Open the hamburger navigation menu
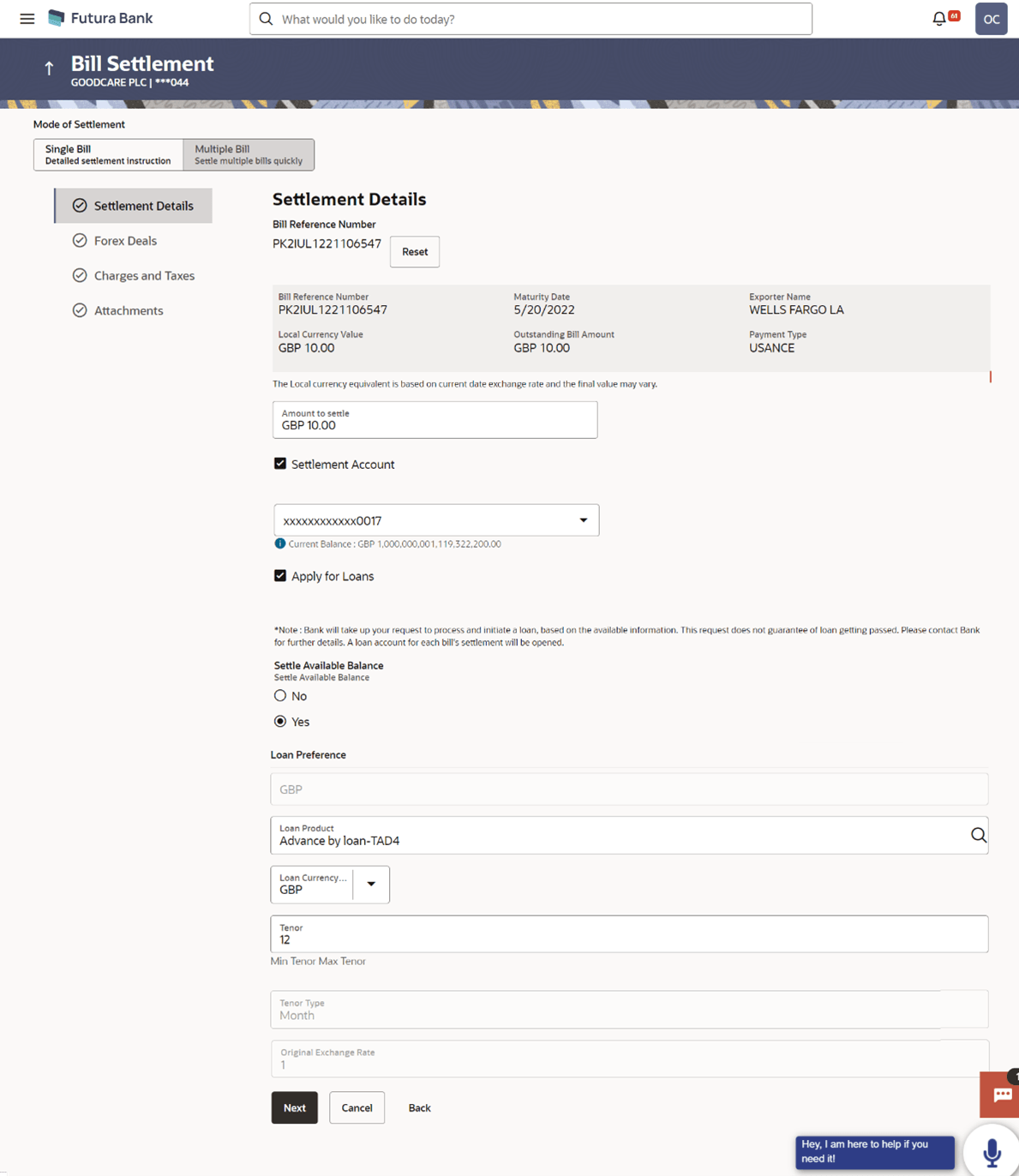The height and width of the screenshot is (1176, 1019). coord(27,18)
